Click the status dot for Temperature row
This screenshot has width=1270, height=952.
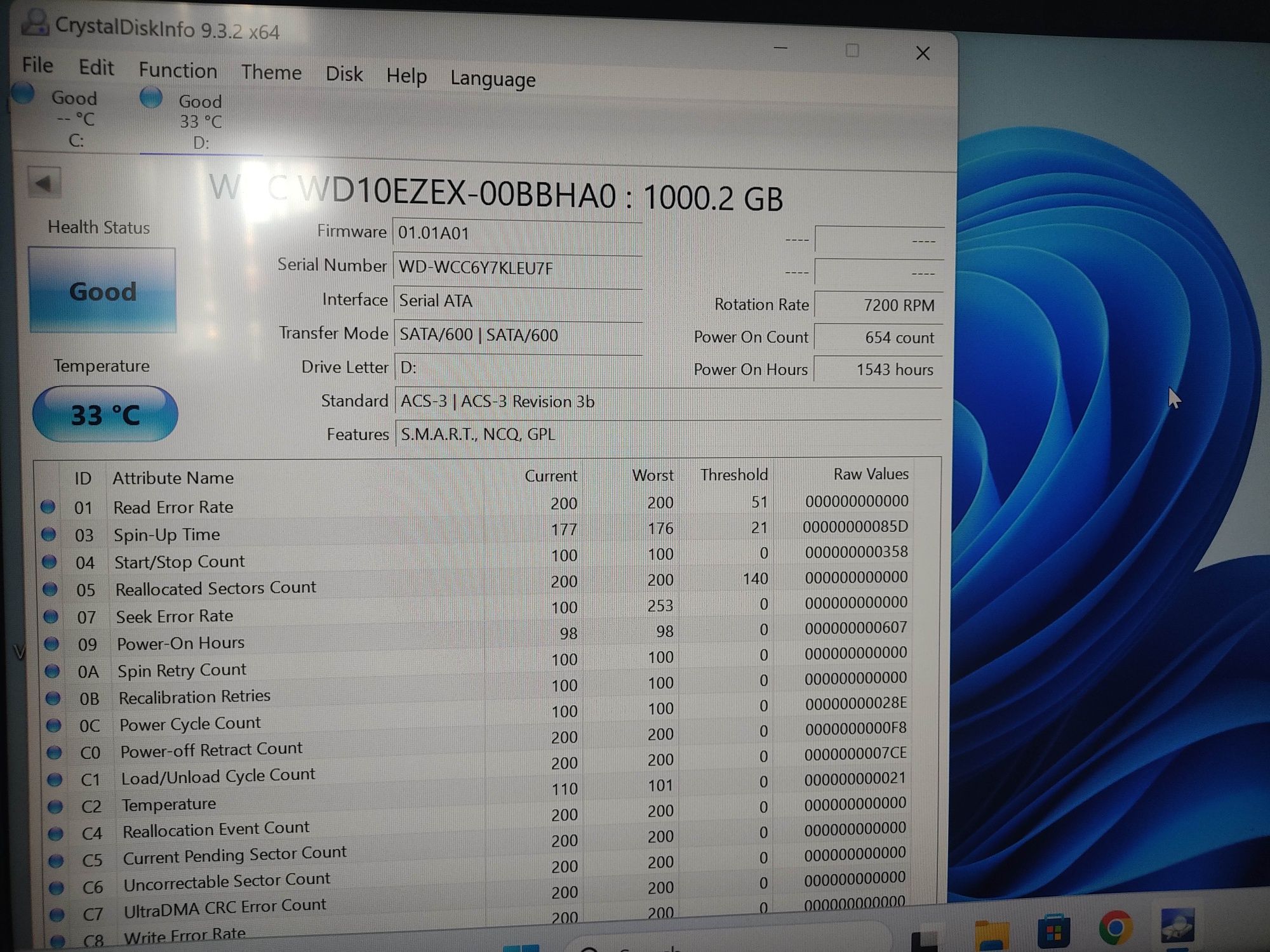(x=56, y=806)
